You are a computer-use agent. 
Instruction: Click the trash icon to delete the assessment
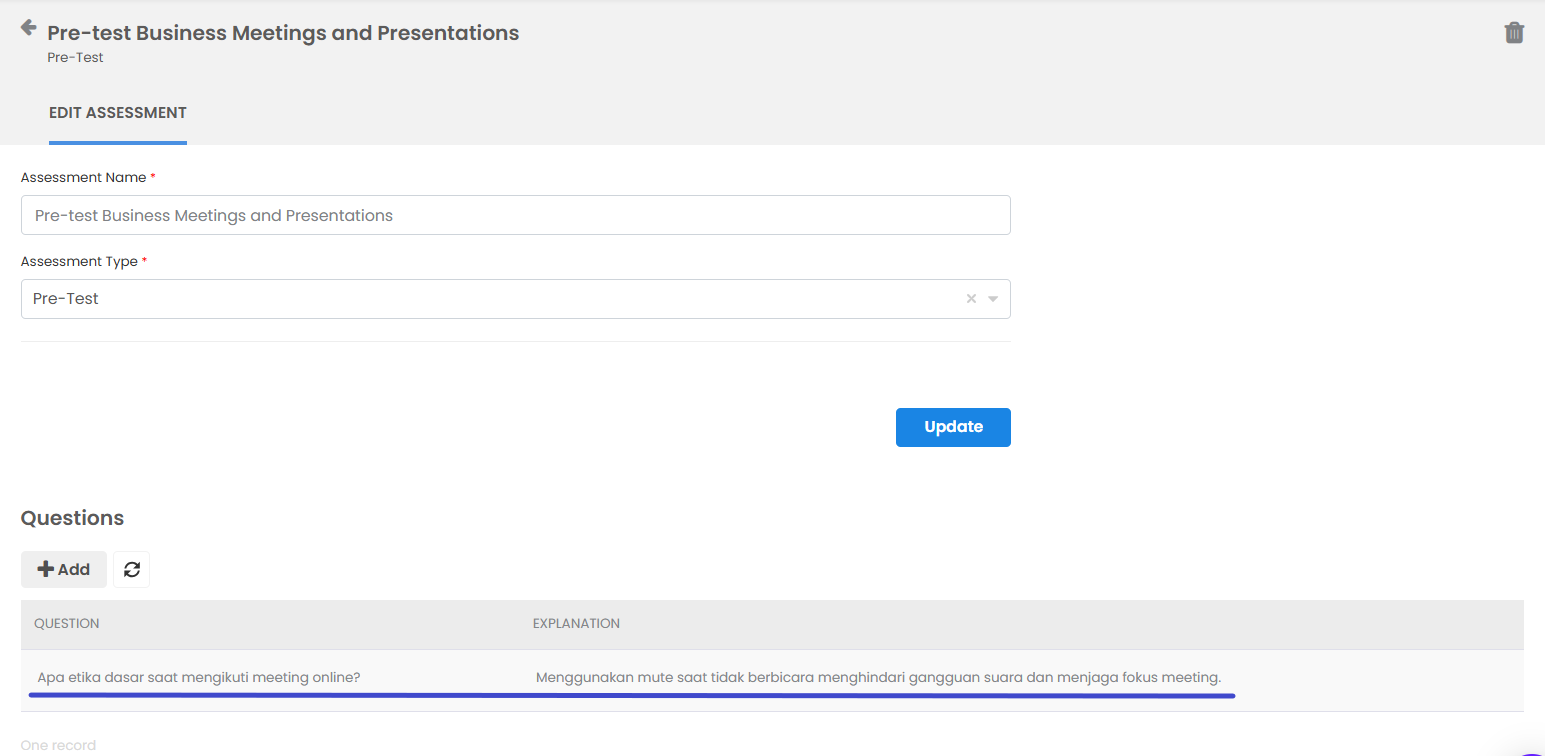tap(1514, 33)
